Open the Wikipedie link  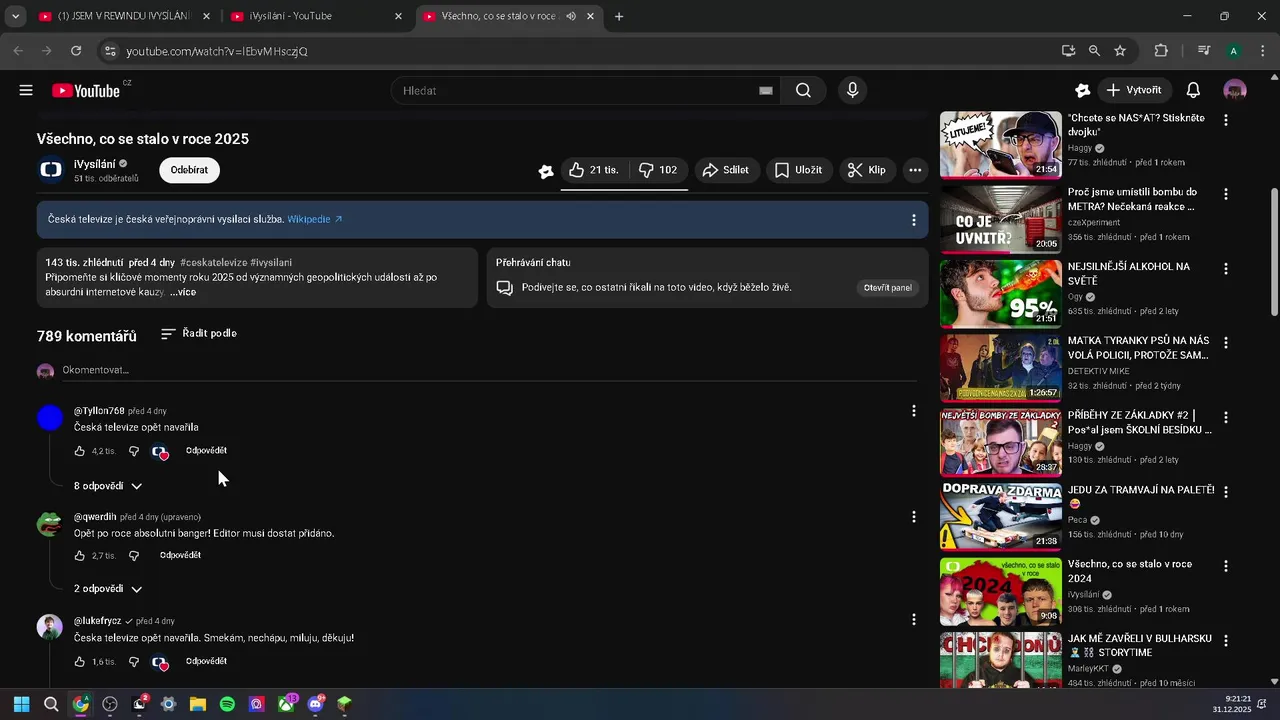point(315,219)
